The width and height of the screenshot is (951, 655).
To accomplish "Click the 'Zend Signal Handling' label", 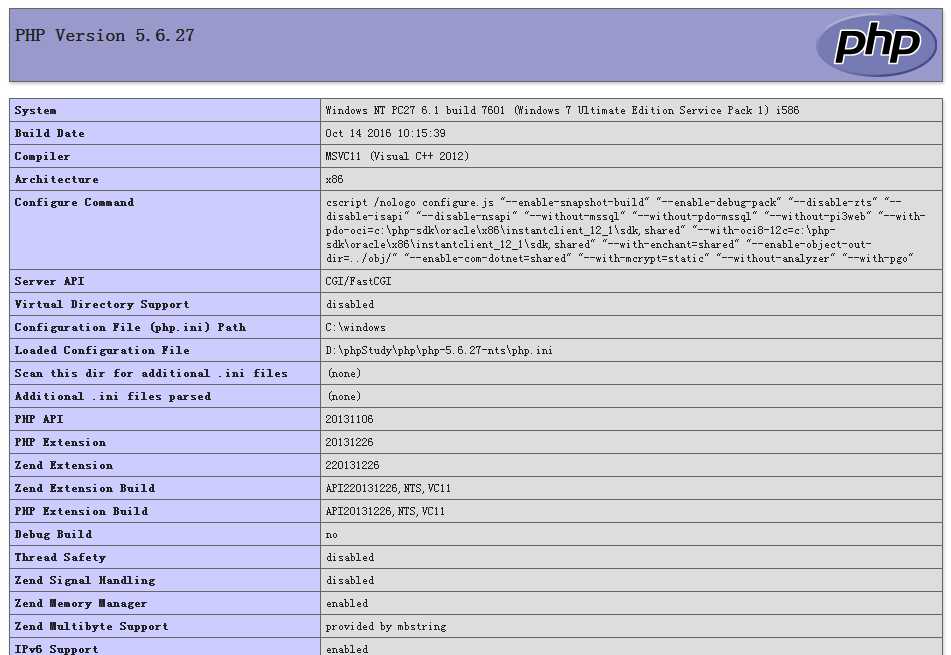I will pos(85,580).
